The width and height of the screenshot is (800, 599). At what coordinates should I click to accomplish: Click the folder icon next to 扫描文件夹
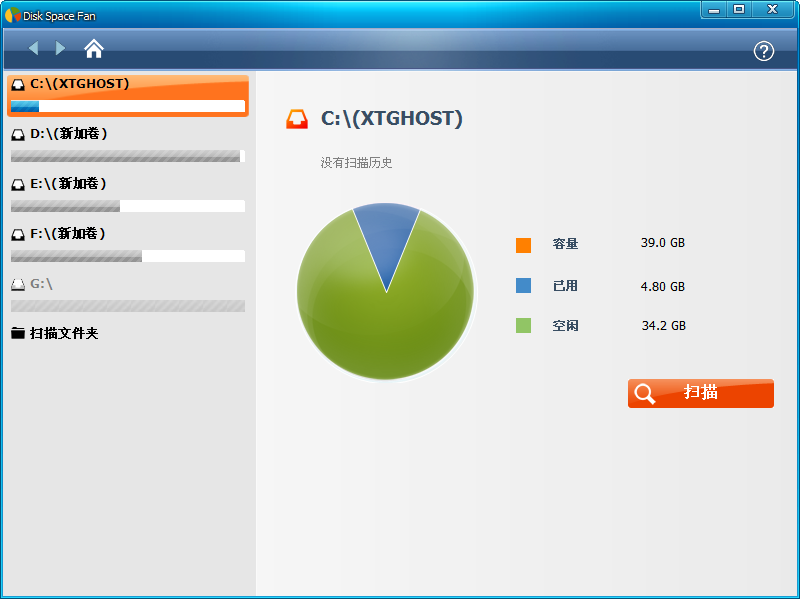(18, 333)
